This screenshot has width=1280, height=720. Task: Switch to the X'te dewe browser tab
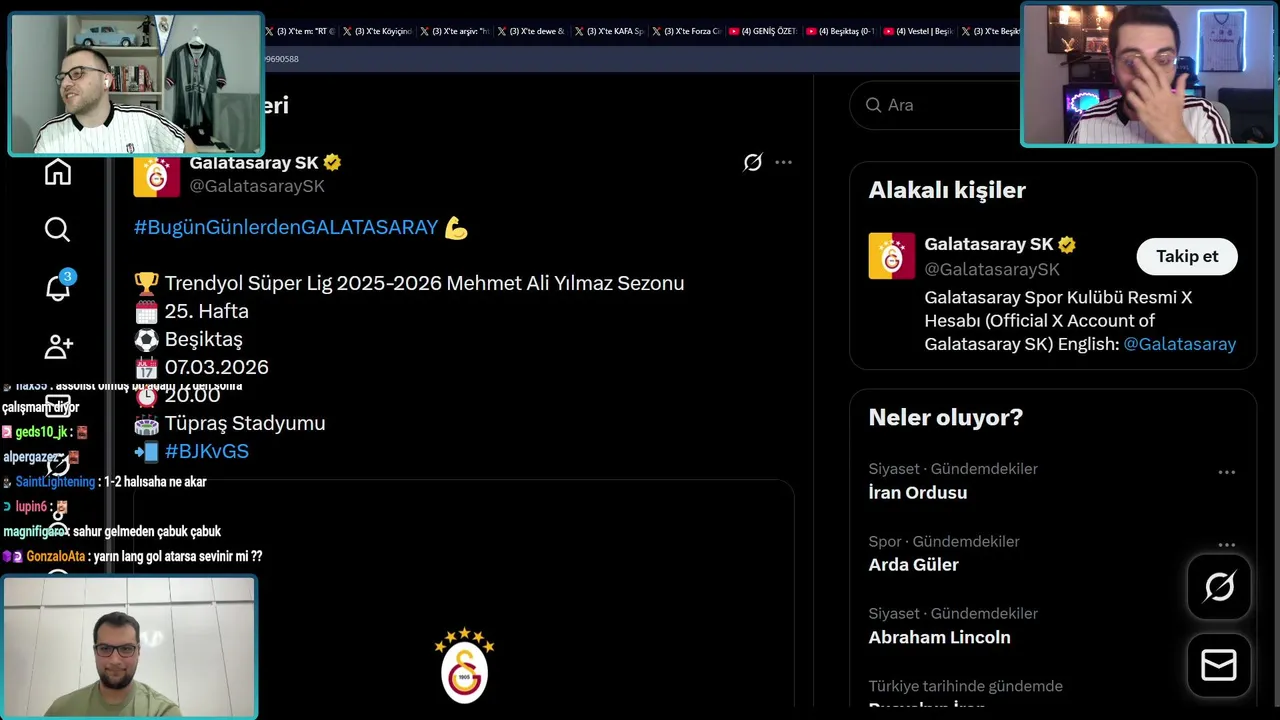tap(532, 31)
